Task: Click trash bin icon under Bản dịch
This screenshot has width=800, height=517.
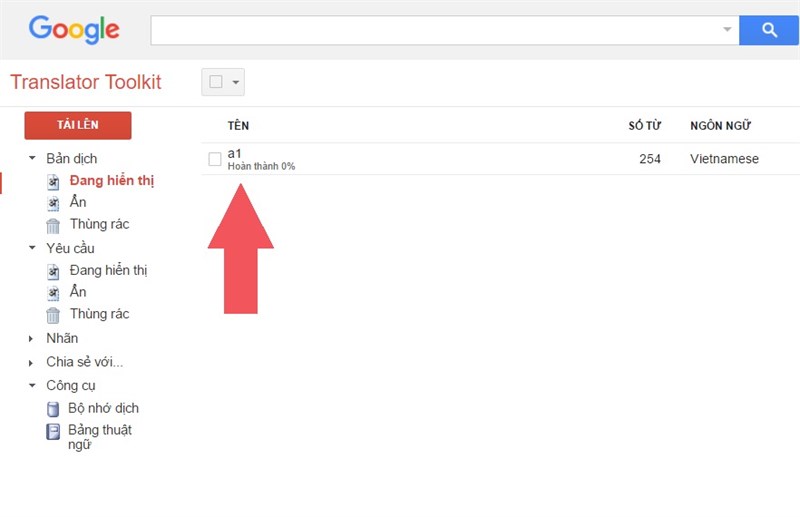Action: click(53, 225)
